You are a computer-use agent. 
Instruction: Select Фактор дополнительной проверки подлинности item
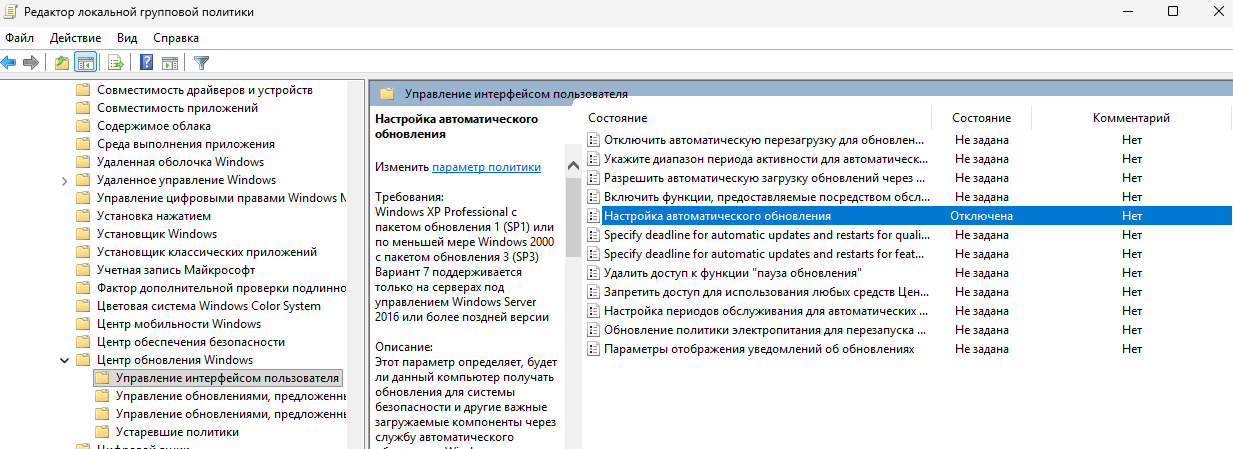coord(220,288)
